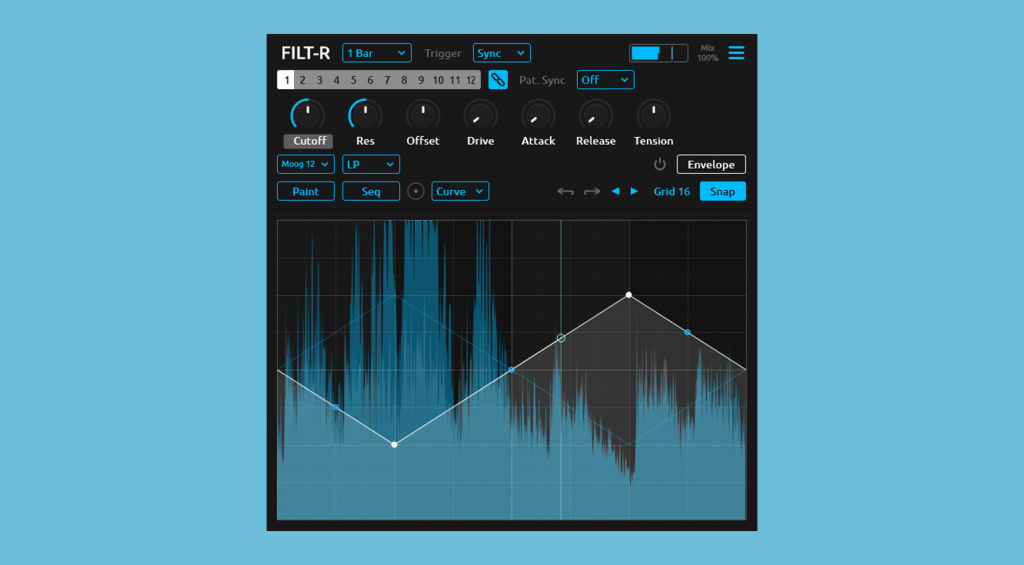
Task: Shift pattern right with triangle arrow
Action: [x=634, y=191]
